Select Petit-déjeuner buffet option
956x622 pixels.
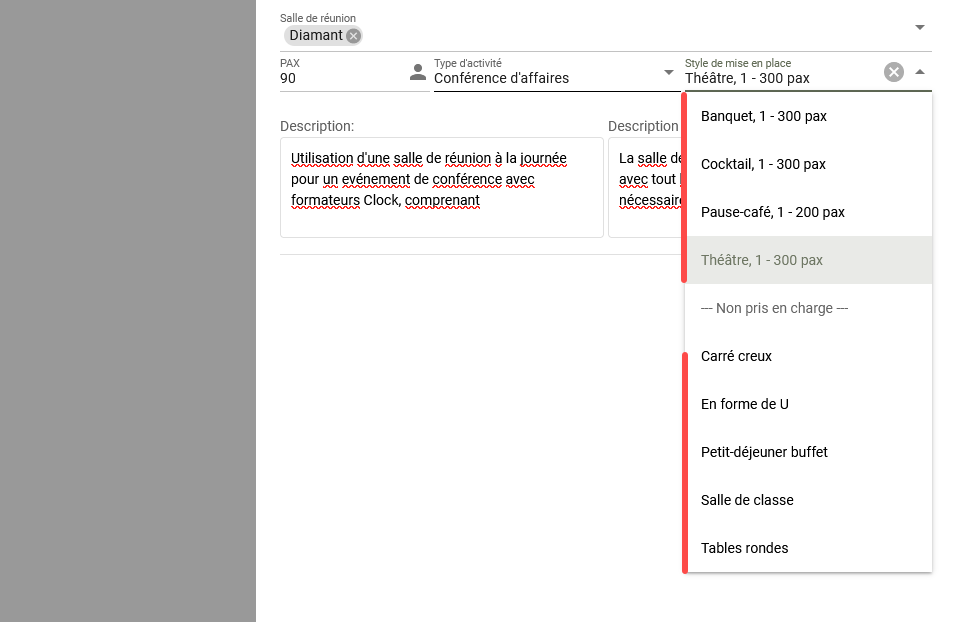point(808,452)
